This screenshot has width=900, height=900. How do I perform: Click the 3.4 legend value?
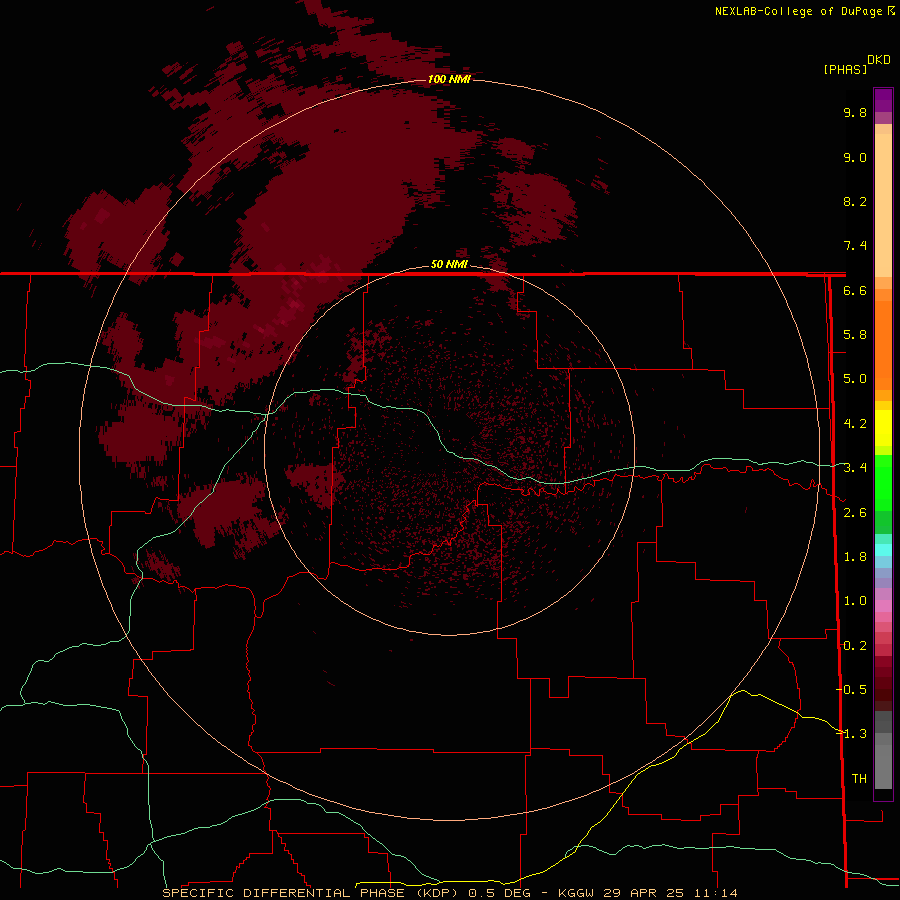point(855,468)
